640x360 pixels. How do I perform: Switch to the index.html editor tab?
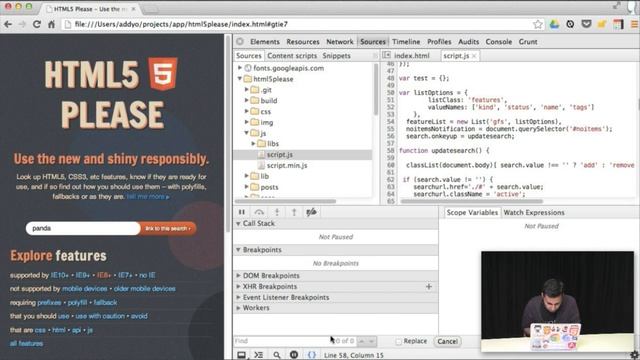(411, 56)
